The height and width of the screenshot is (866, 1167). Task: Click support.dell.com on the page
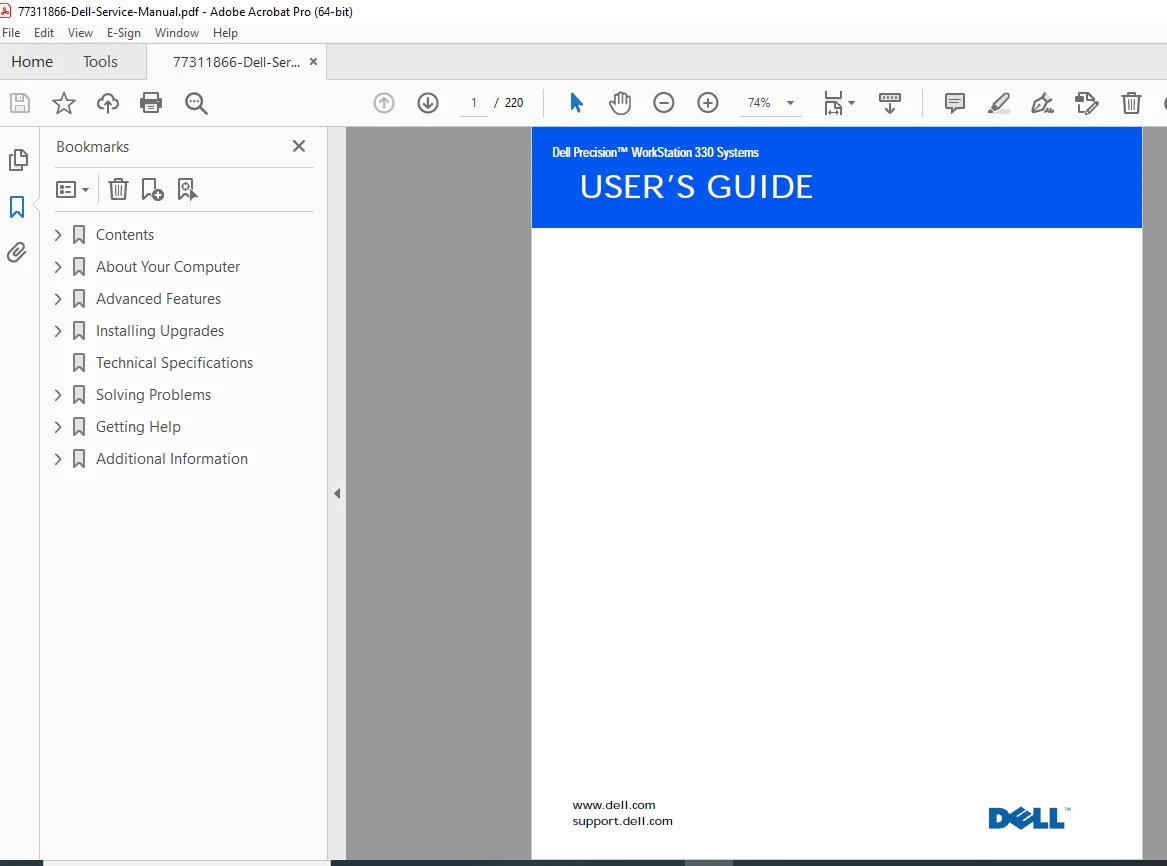(622, 821)
